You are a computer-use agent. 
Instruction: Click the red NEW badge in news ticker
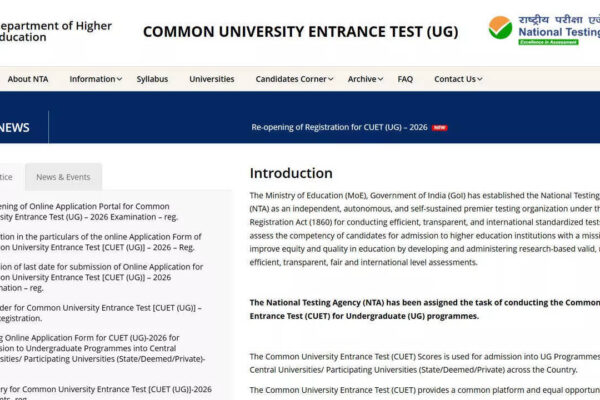tap(439, 128)
